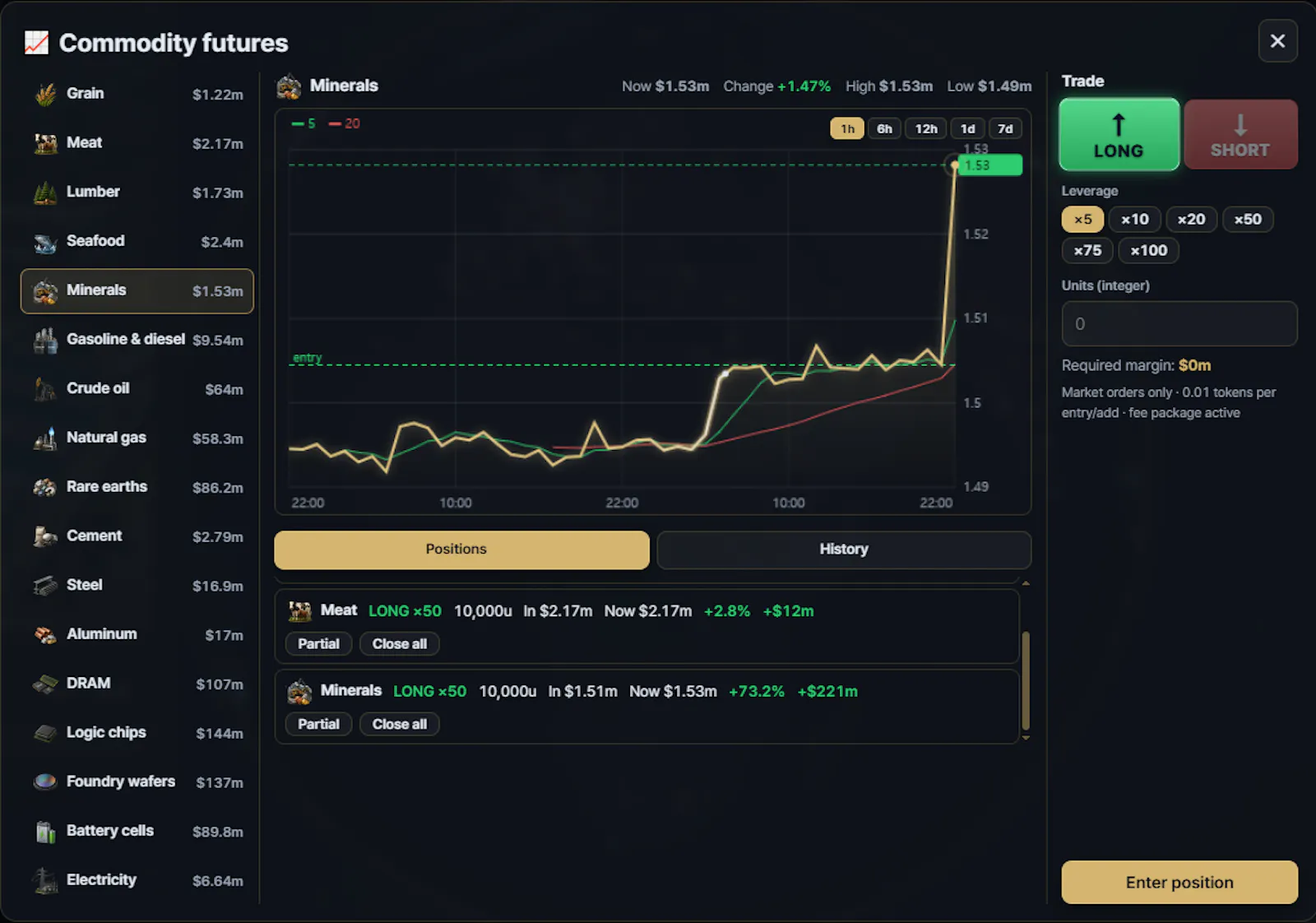Click the DRAM memory icon
The width and height of the screenshot is (1316, 923).
[45, 684]
